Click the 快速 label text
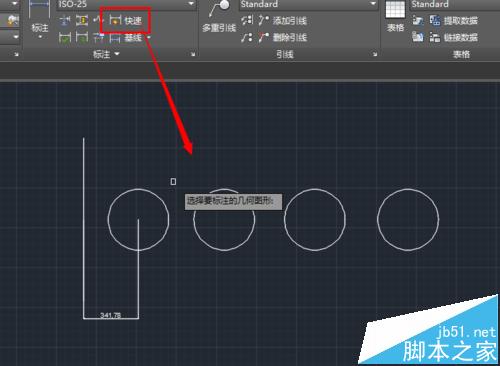500x366 pixels. point(133,21)
